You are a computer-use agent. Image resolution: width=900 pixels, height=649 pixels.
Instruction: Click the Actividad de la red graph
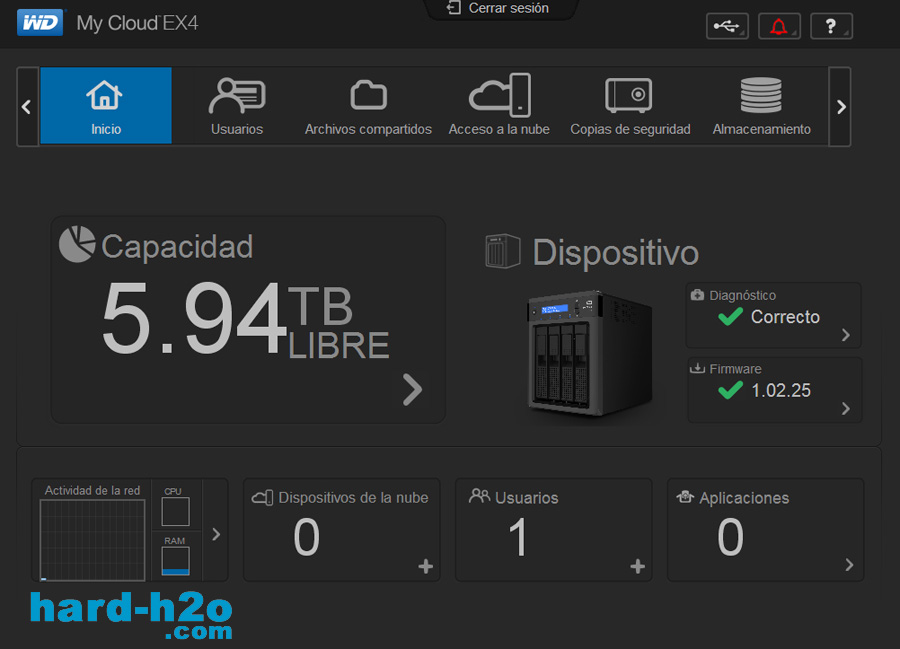(x=92, y=539)
